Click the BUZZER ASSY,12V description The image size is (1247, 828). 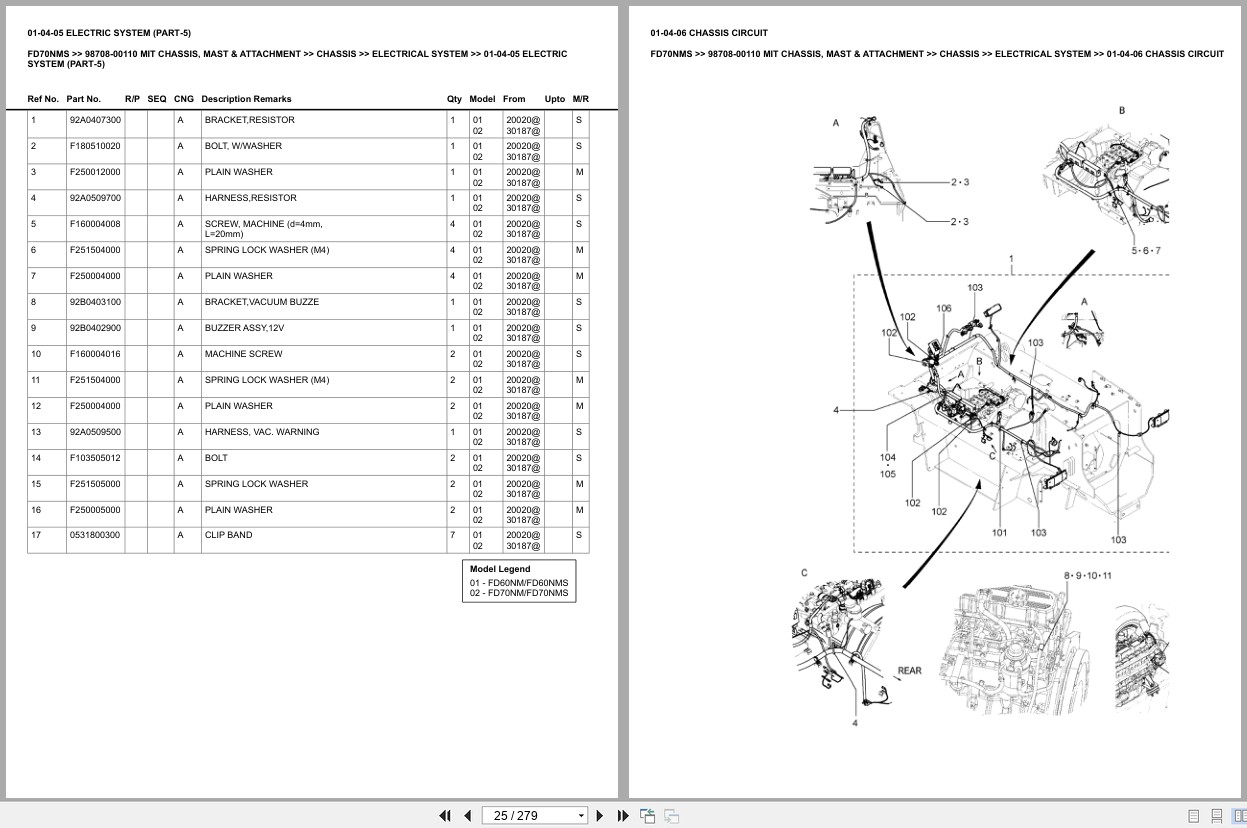click(246, 328)
